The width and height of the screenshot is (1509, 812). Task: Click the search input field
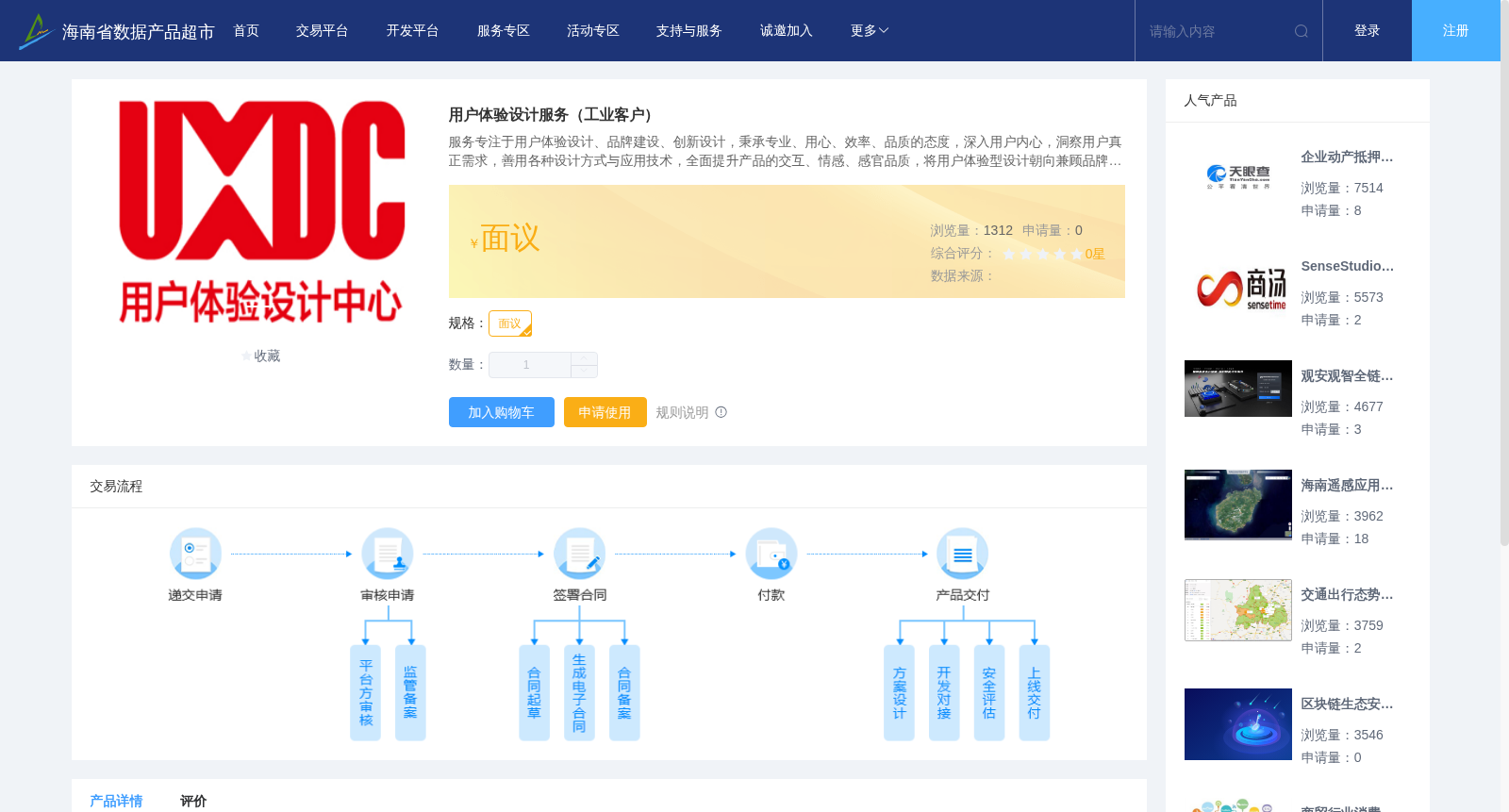click(1217, 31)
